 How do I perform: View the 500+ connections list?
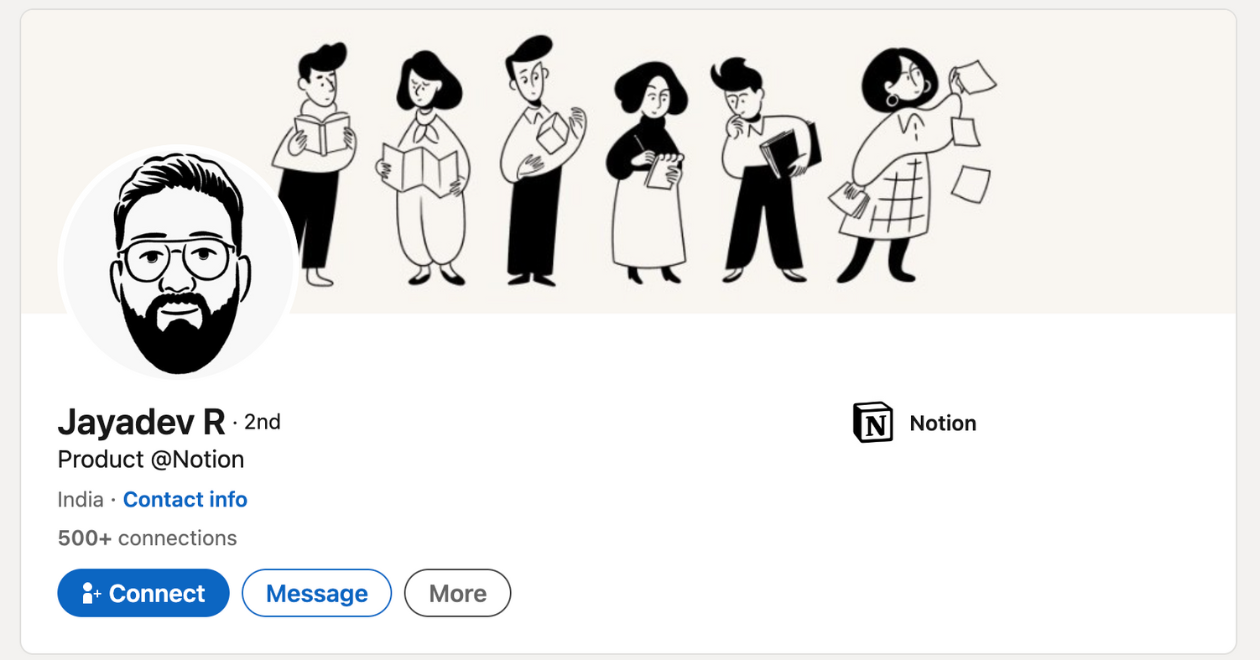[x=147, y=538]
